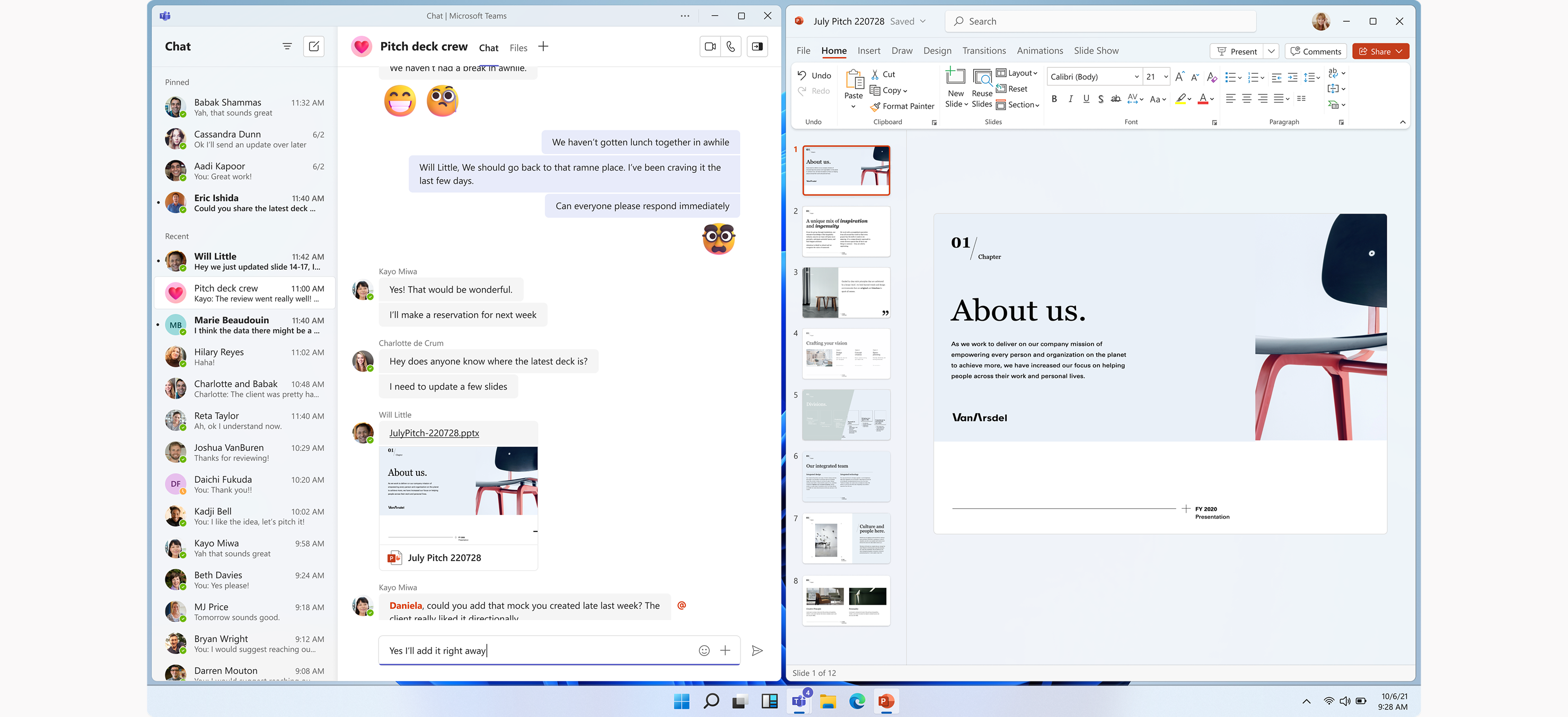Open the Present dropdown arrow
The width and height of the screenshot is (1568, 717).
pos(1271,51)
